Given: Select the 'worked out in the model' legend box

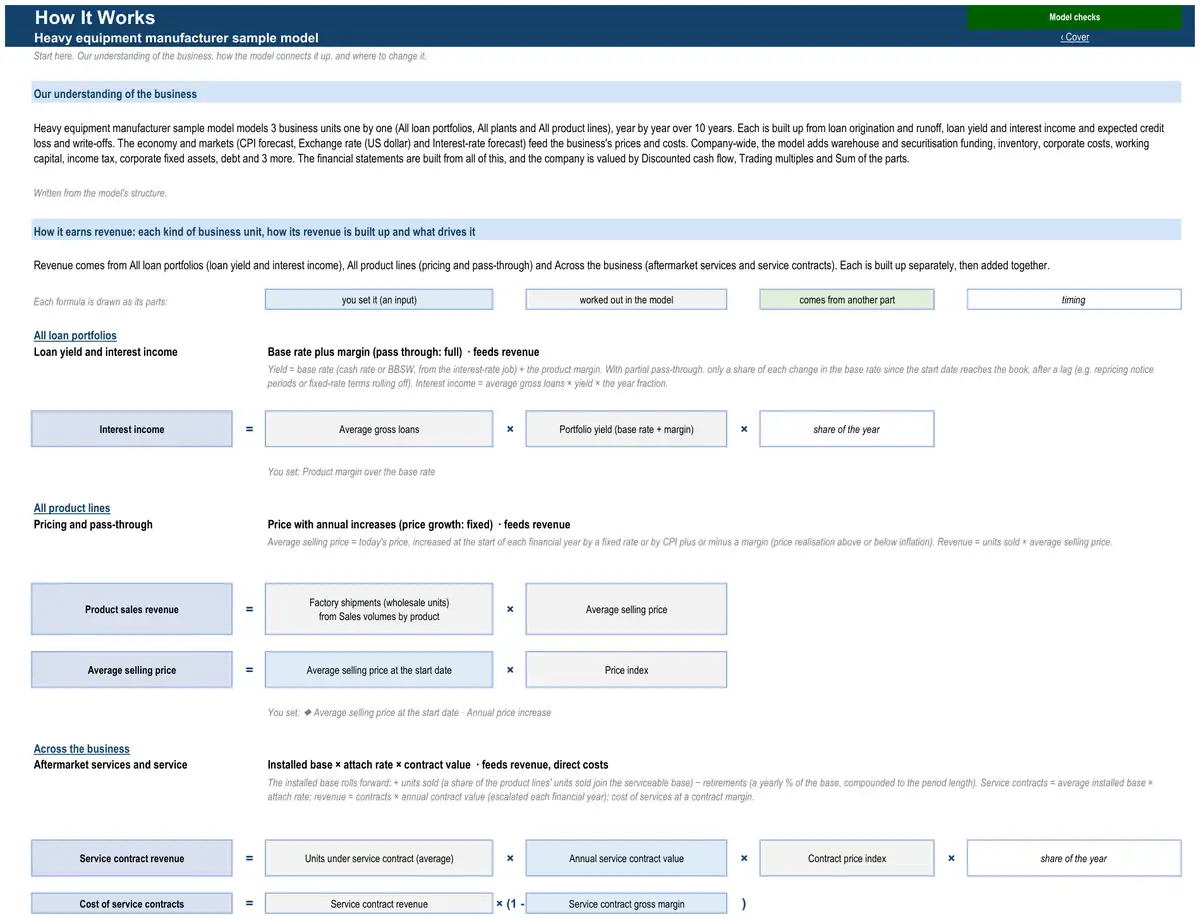Looking at the screenshot, I should 626,300.
